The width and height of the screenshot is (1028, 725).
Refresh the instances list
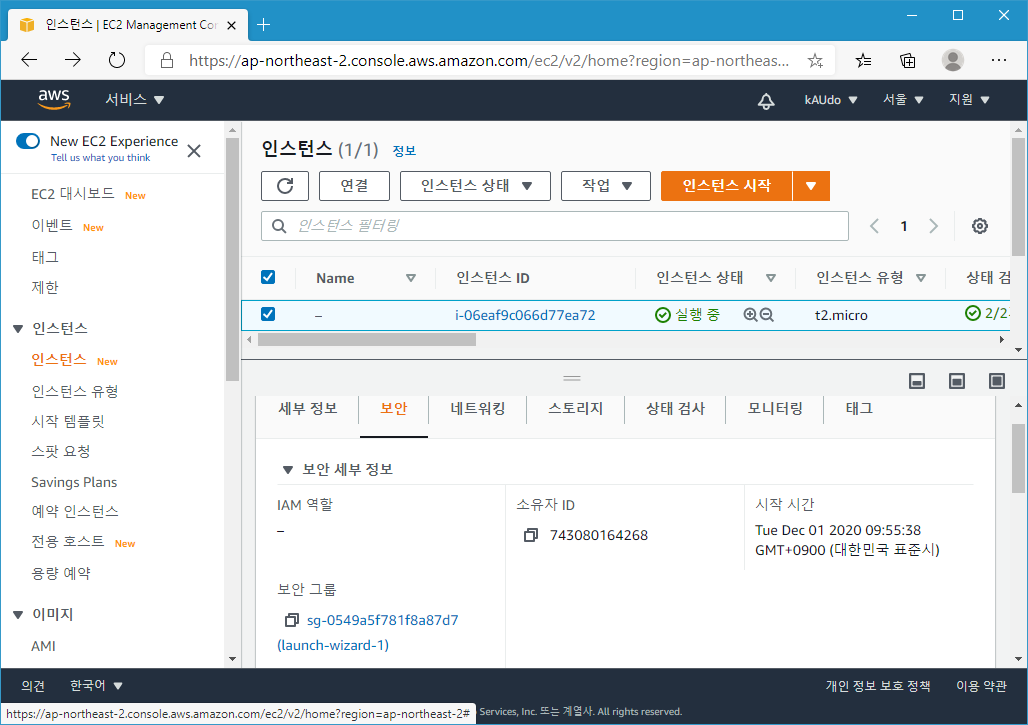click(285, 186)
